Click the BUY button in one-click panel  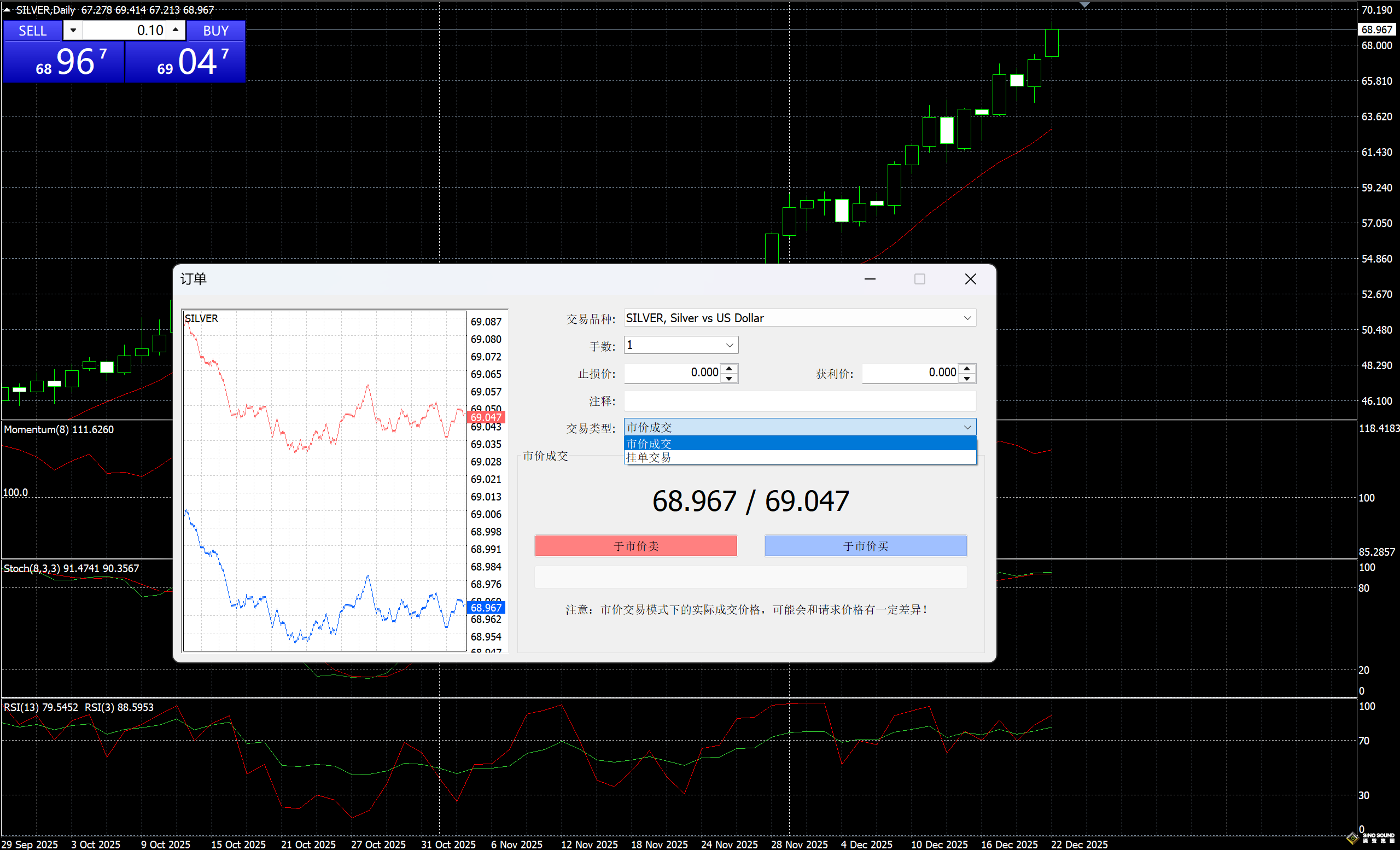click(216, 31)
